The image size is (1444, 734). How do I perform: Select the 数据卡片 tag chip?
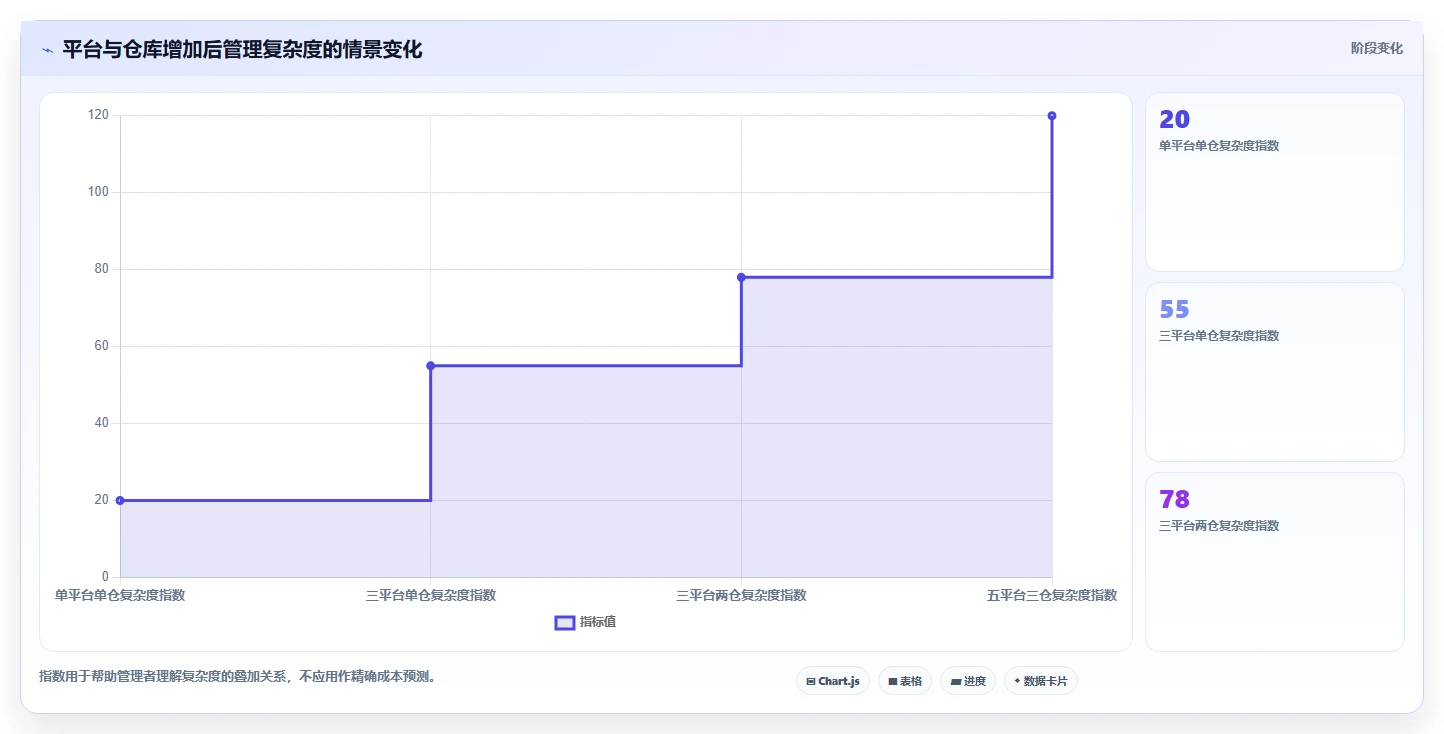point(1040,681)
